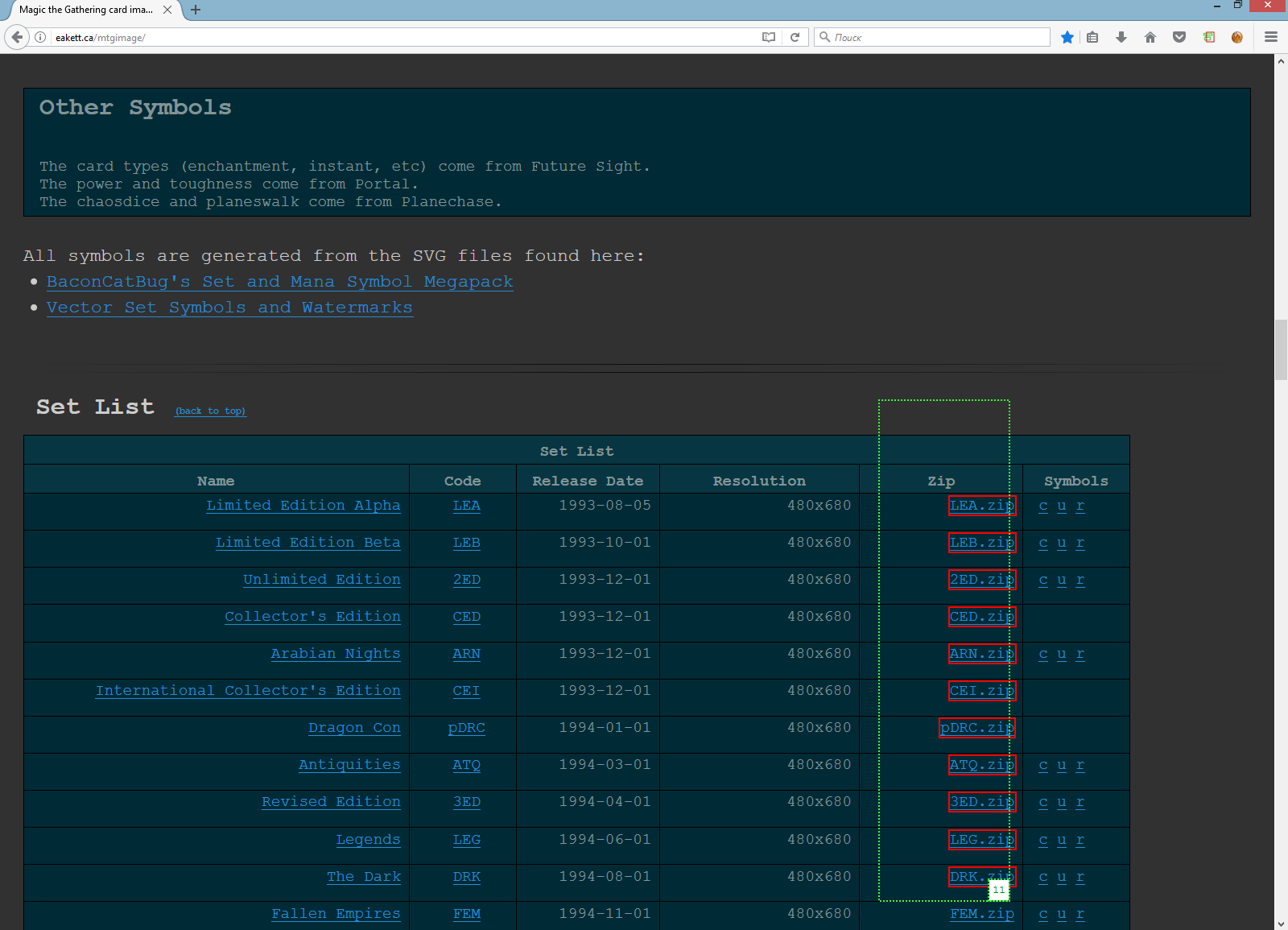Screen dimensions: 1288x930
Task: Open Arabian Nights set link
Action: tap(336, 654)
